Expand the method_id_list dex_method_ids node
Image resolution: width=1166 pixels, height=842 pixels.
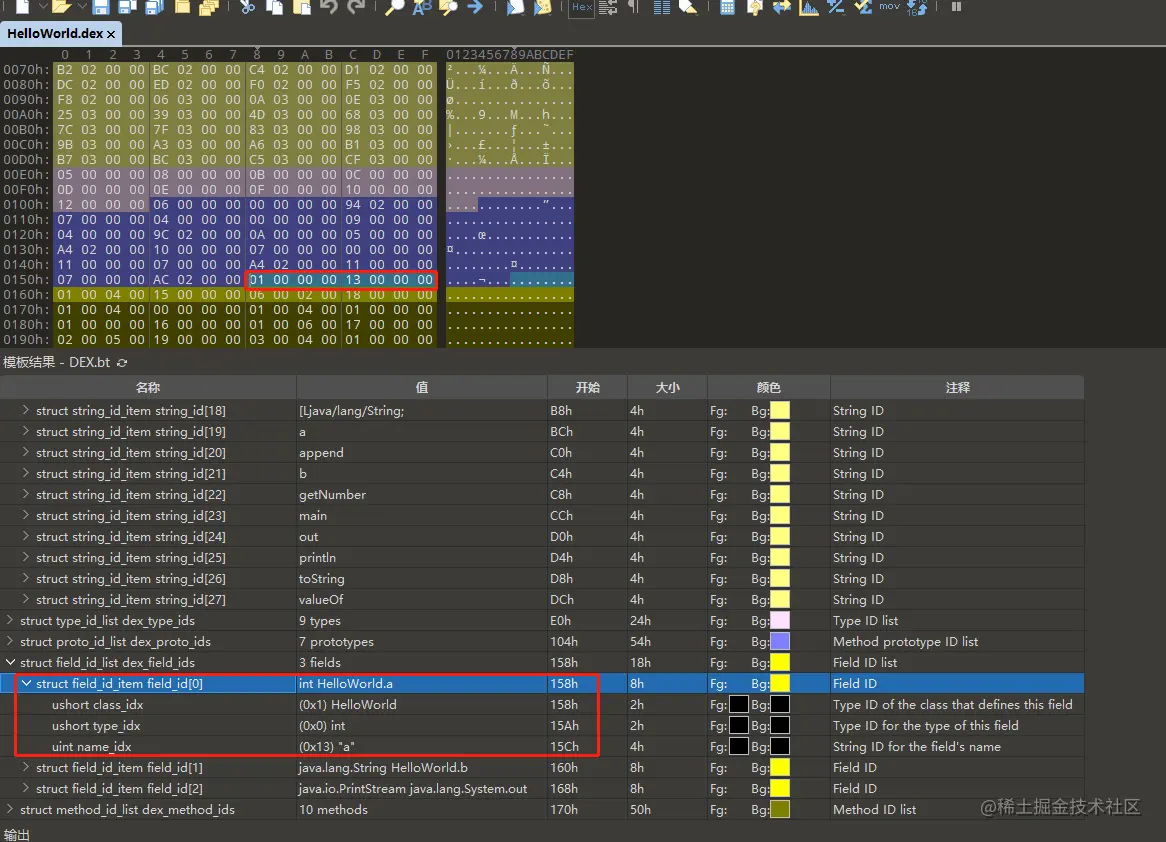10,809
